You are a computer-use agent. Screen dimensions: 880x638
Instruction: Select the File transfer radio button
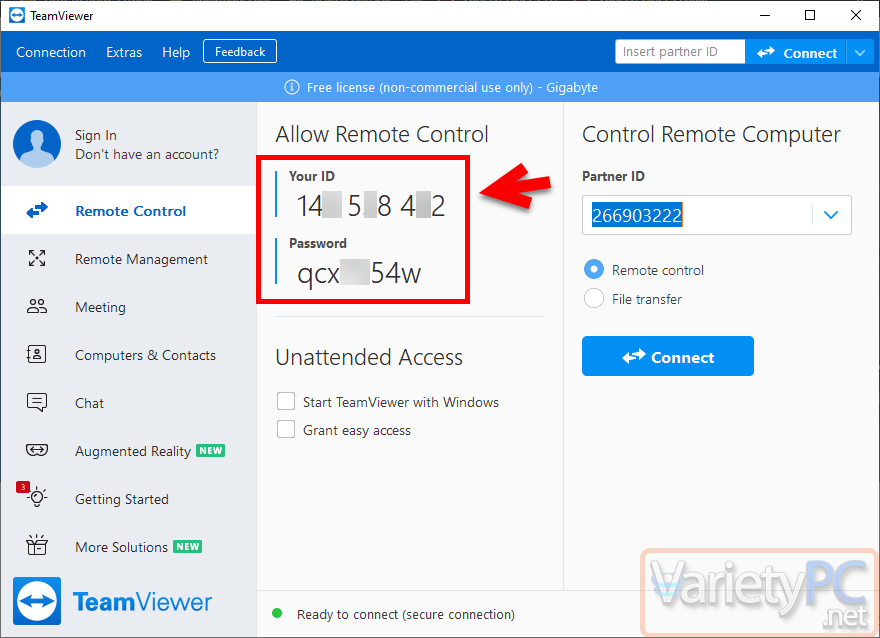pos(594,298)
